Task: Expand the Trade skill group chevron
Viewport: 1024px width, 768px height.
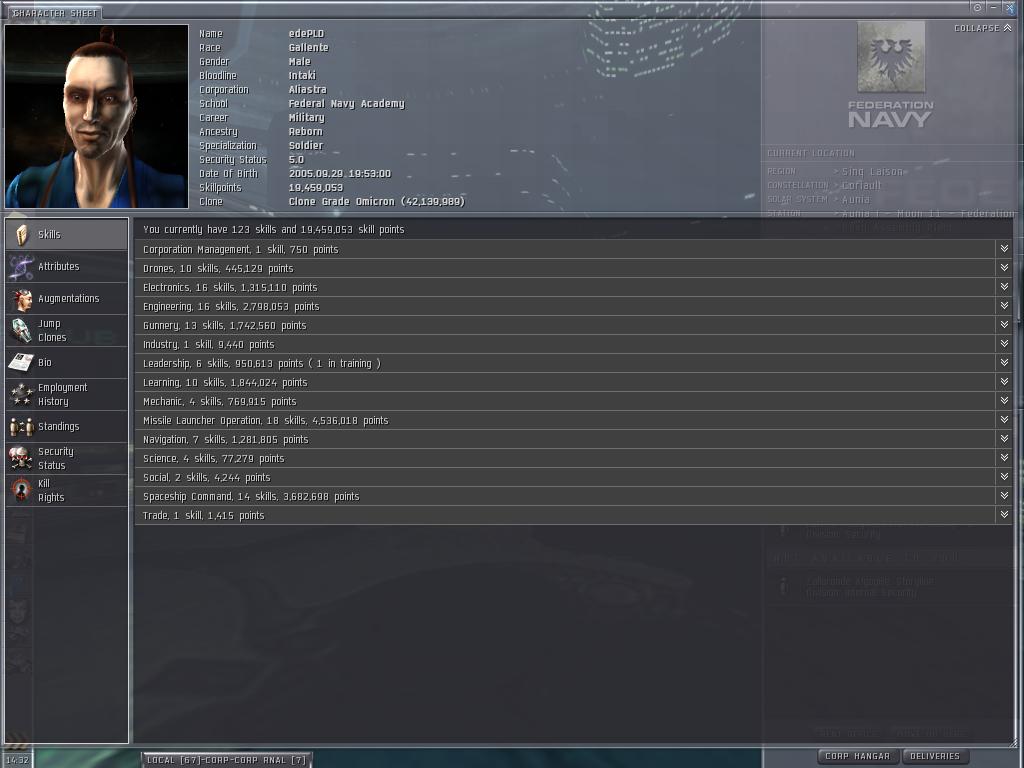Action: [1004, 514]
